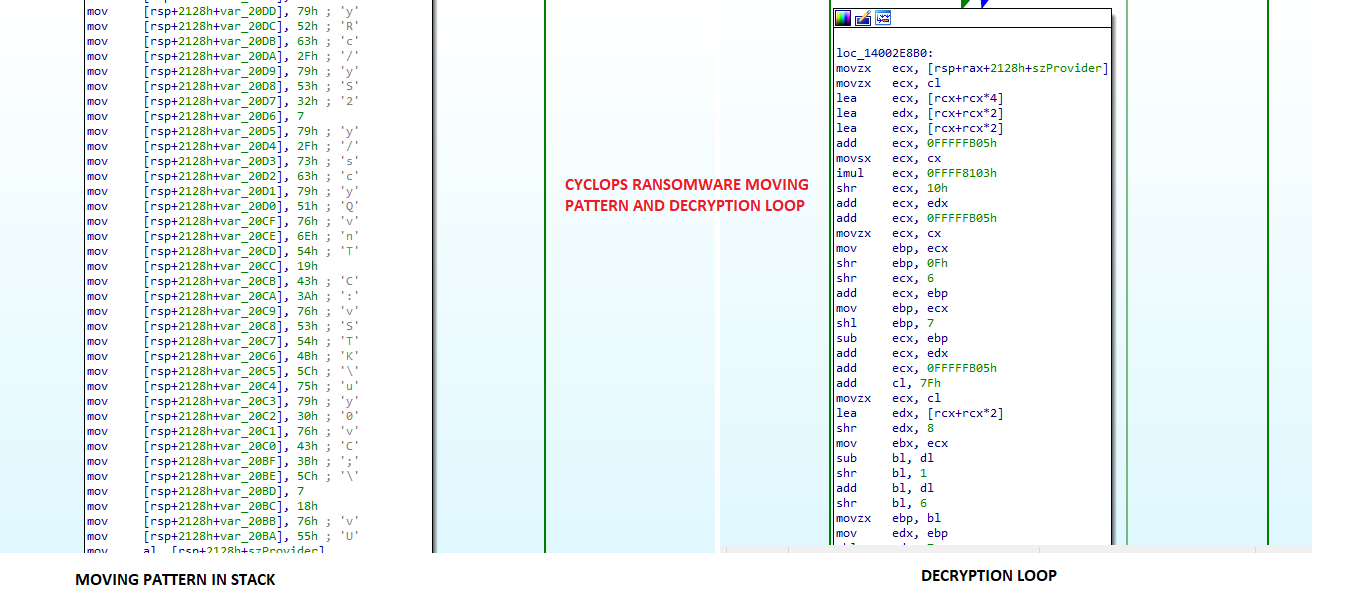Select the var_20CA line with ':'
The height and width of the screenshot is (601, 1358).
(x=223, y=296)
